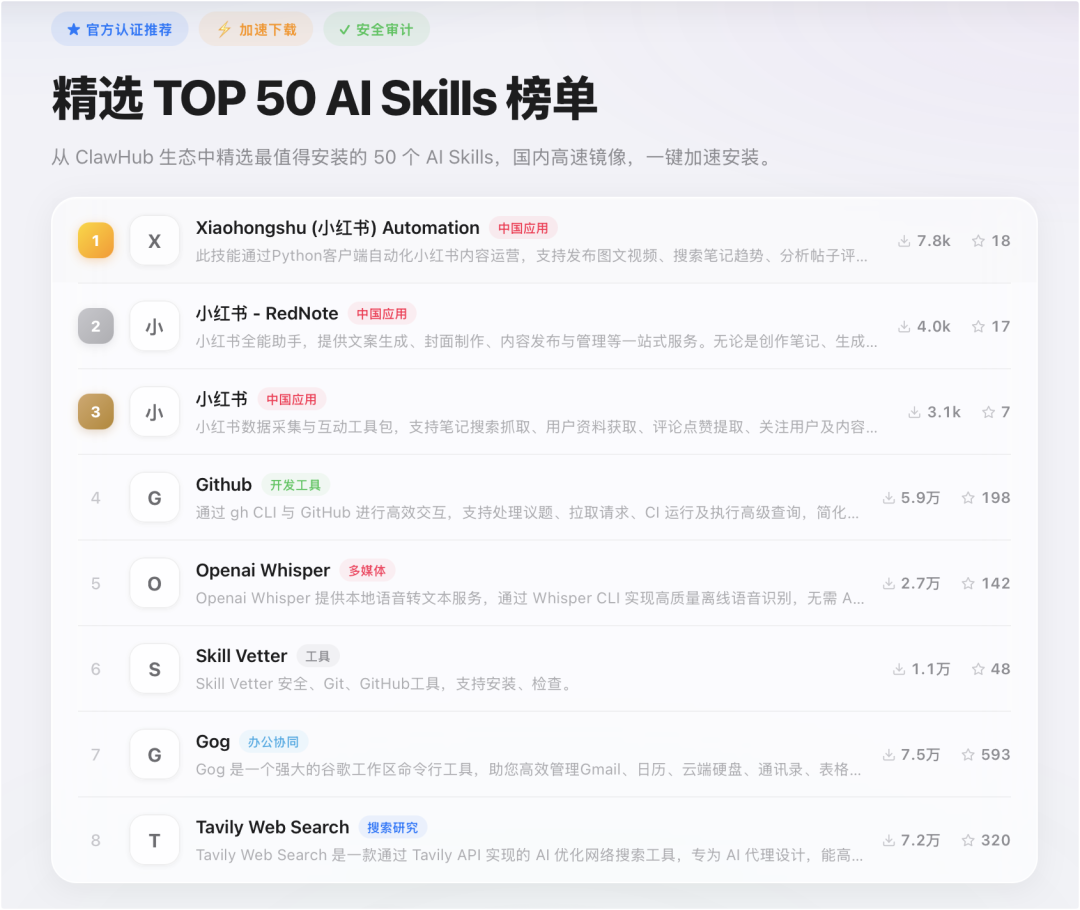This screenshot has height=910, width=1080.
Task: Click the Skill Vetter icon
Action: 154,669
